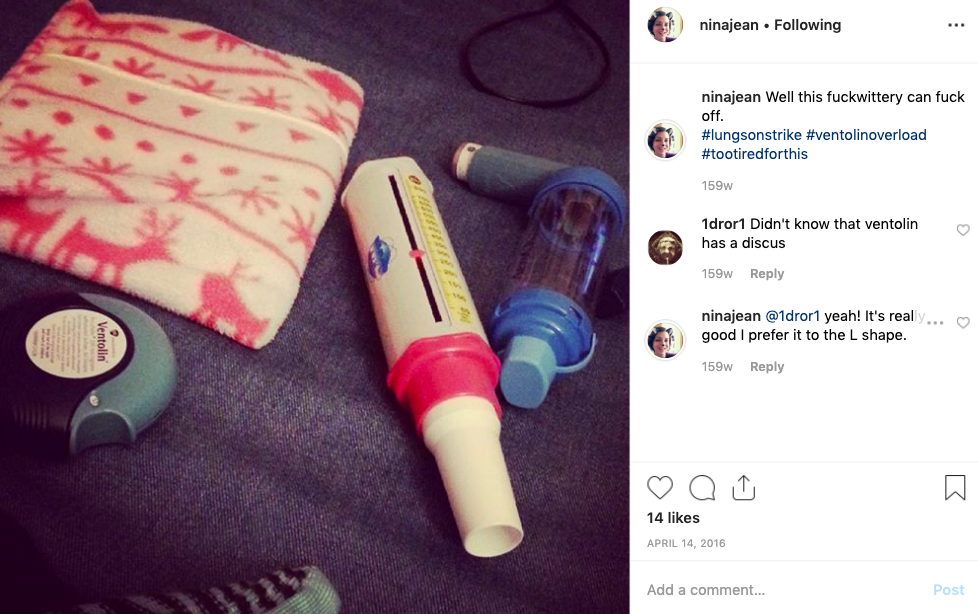Open the comment bubble icon
Screen dimensions: 978x614
[x=702, y=487]
